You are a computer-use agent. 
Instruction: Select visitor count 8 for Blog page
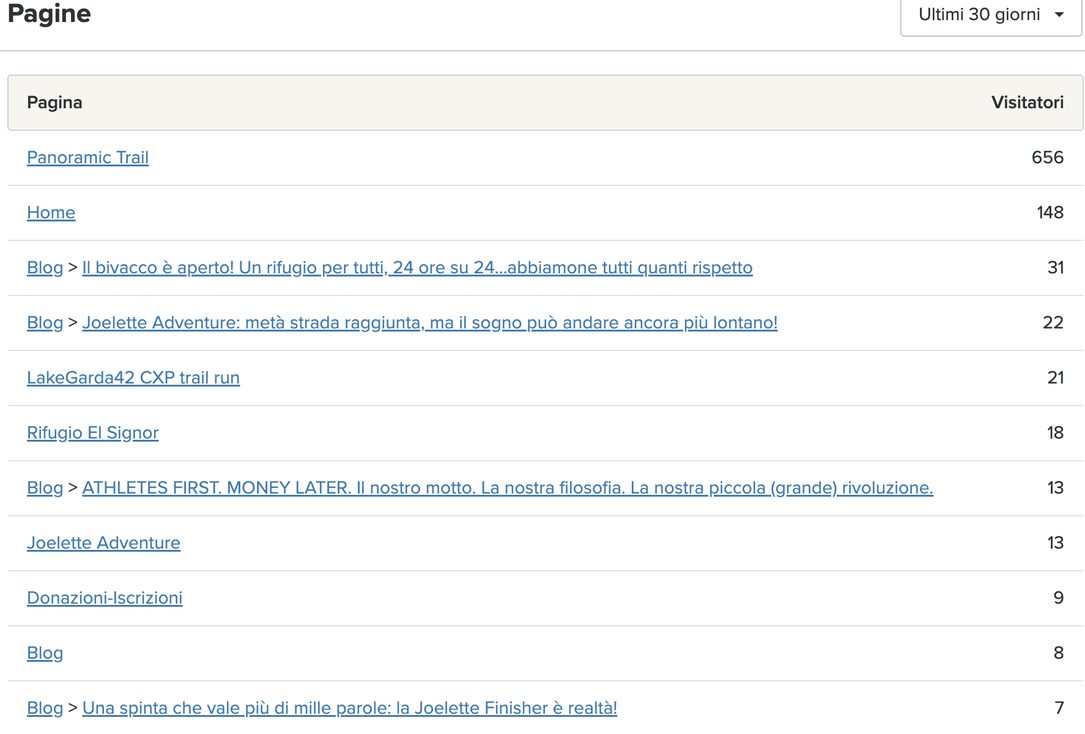[1059, 653]
